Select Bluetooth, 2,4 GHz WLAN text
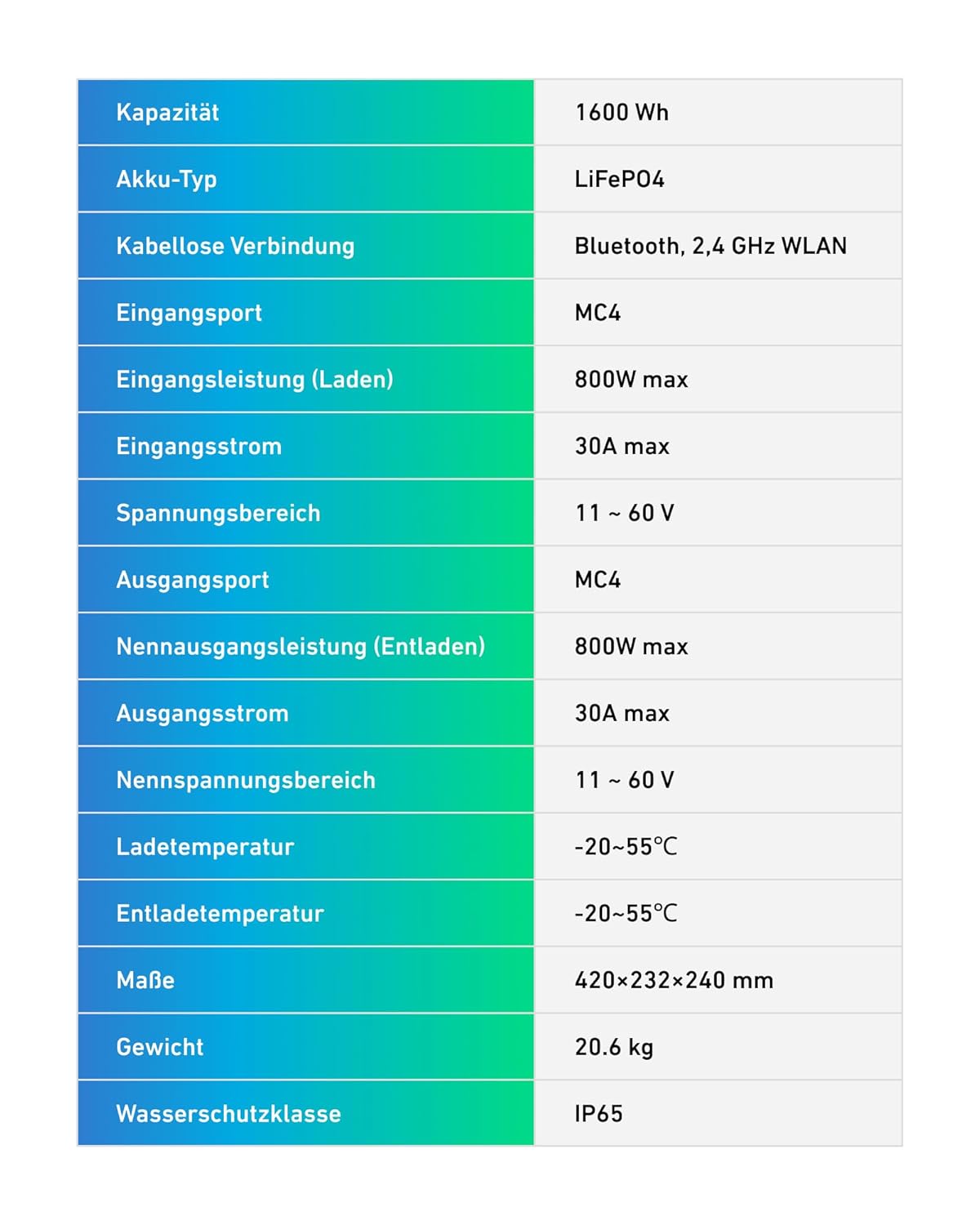The height and width of the screenshot is (1225, 980). tap(710, 246)
